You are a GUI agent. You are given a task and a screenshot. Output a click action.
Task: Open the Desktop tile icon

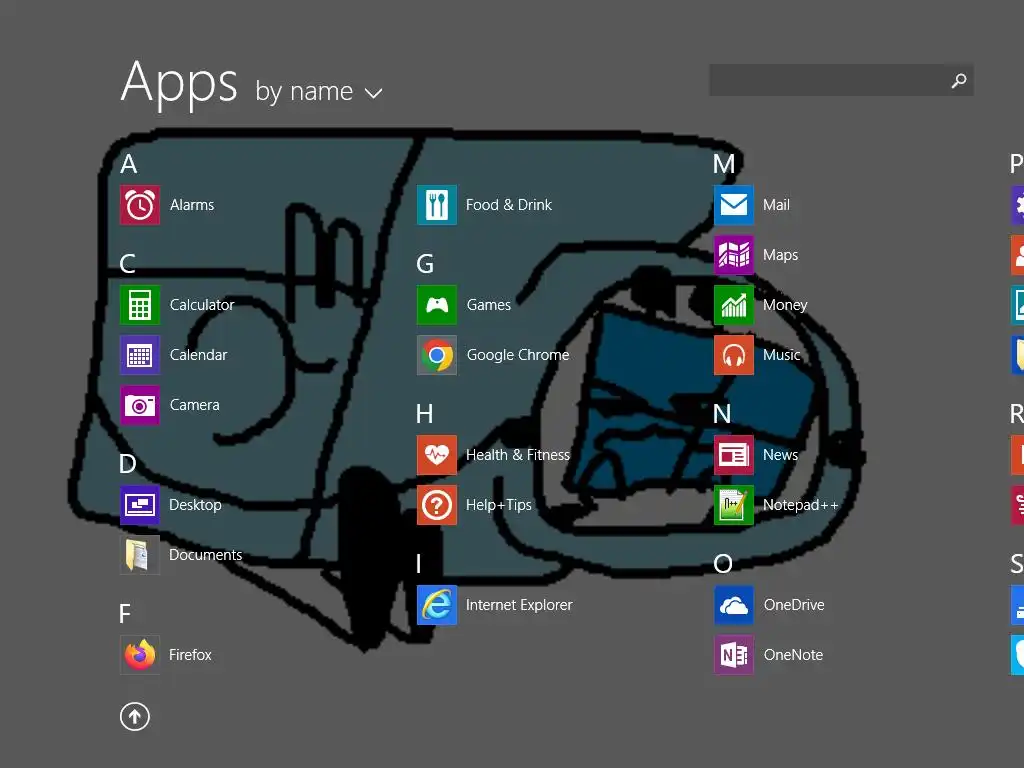coord(140,505)
